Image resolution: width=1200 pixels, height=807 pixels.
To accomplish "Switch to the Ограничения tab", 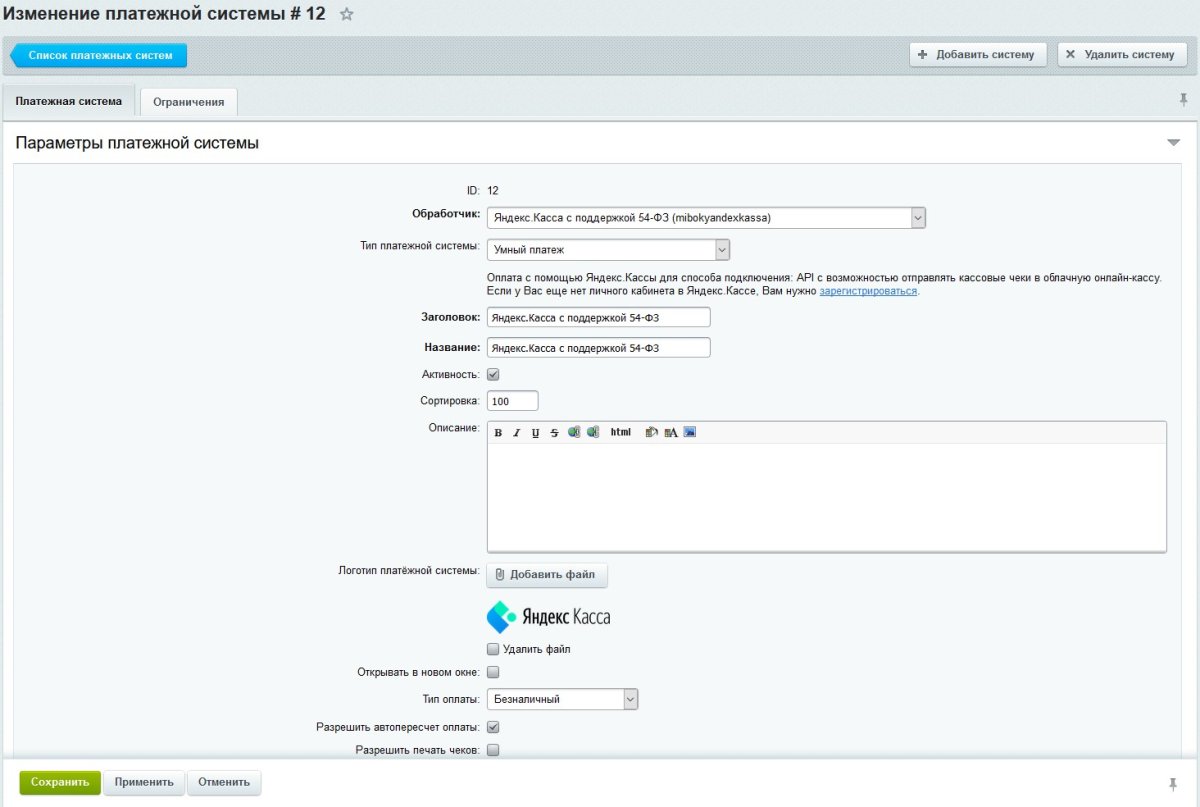I will click(189, 102).
